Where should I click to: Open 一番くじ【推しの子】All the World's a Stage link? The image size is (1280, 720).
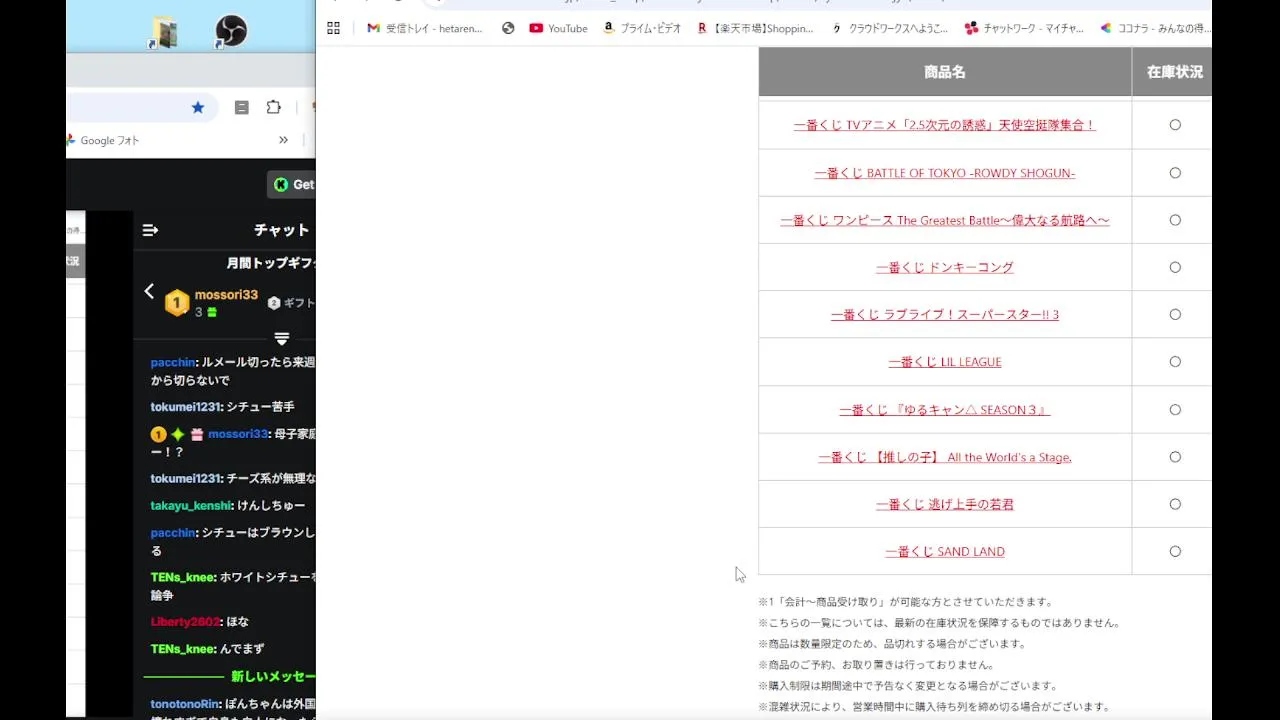pos(945,457)
